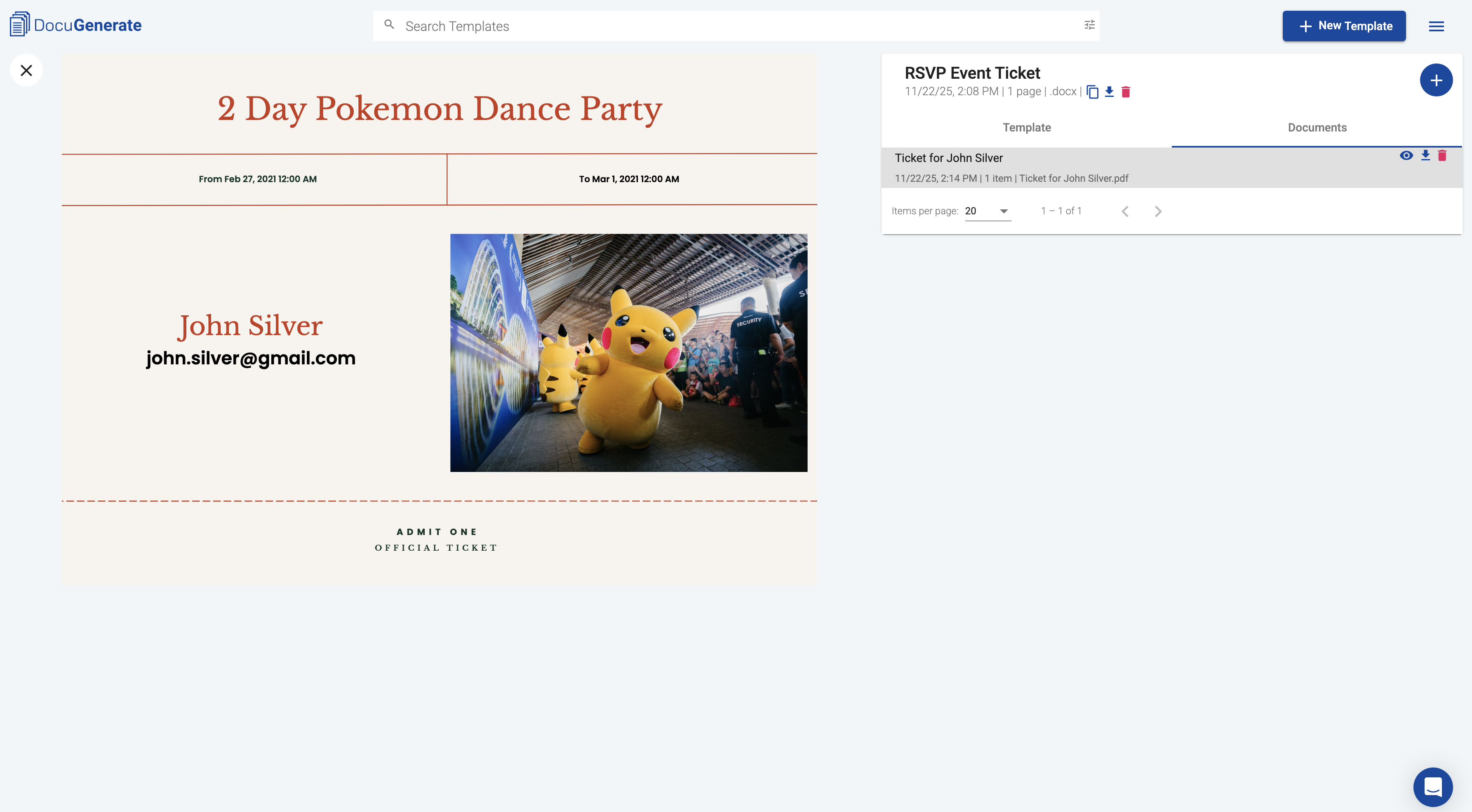Preview Ticket for John Silver with eye icon
1472x812 pixels.
[1406, 155]
